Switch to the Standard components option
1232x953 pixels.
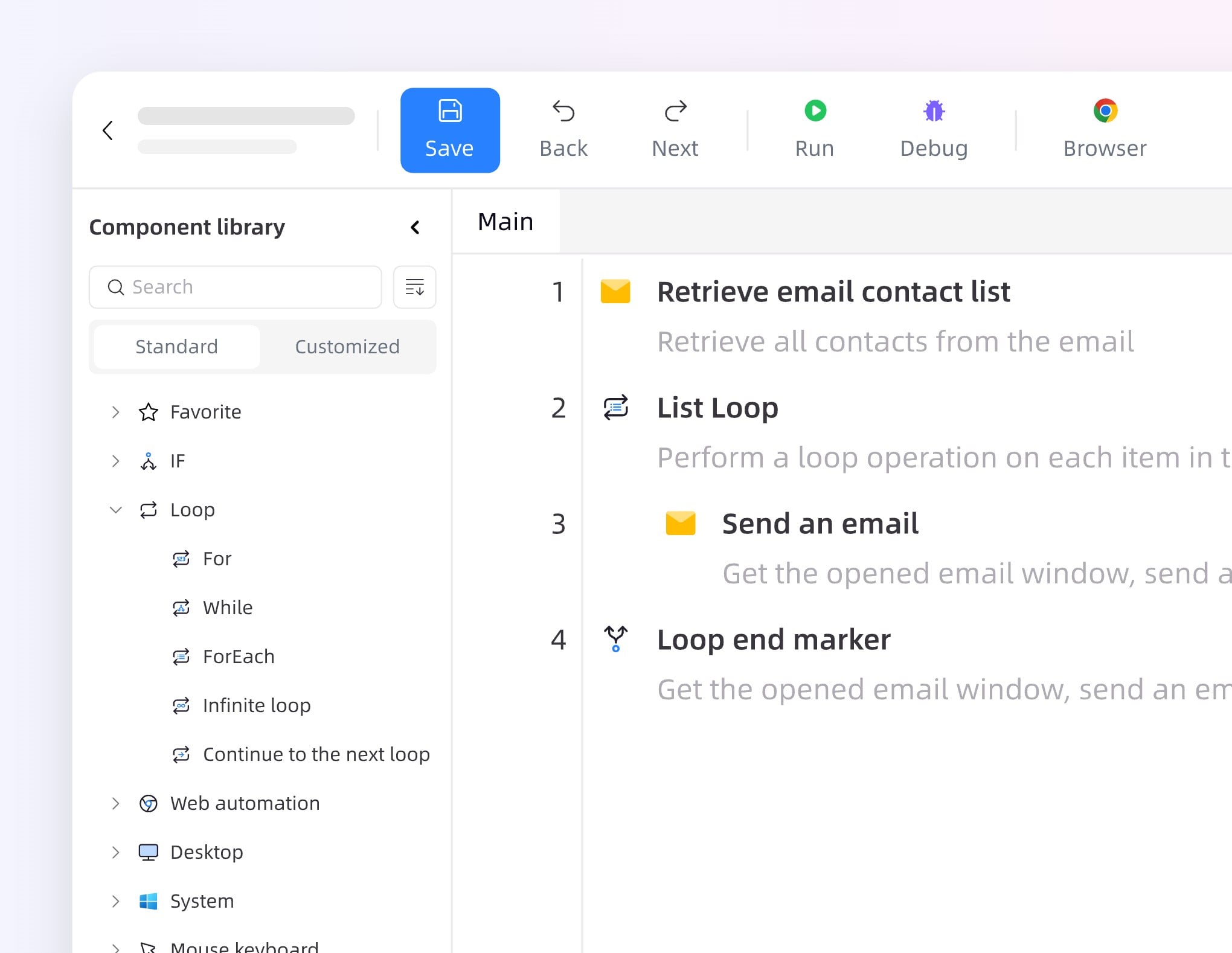tap(176, 347)
